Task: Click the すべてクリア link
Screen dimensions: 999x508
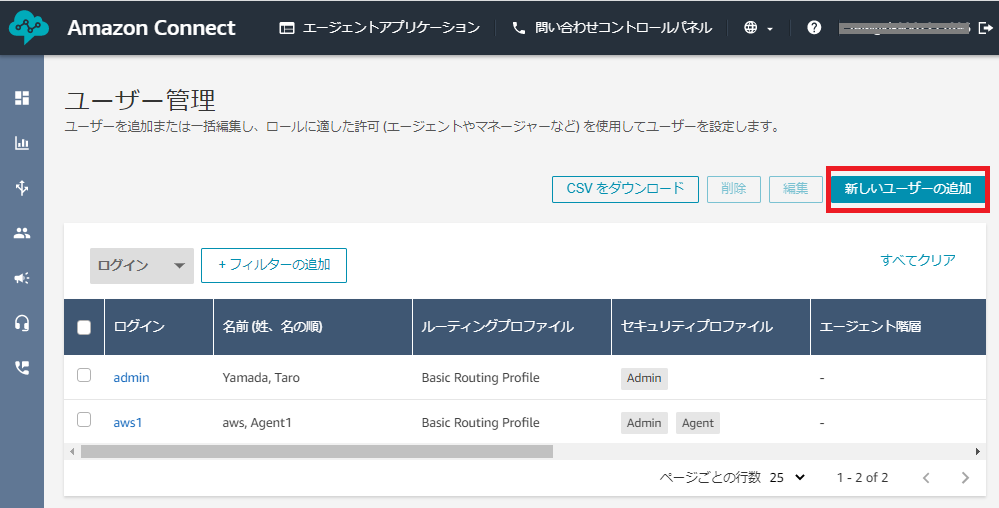Action: (917, 260)
